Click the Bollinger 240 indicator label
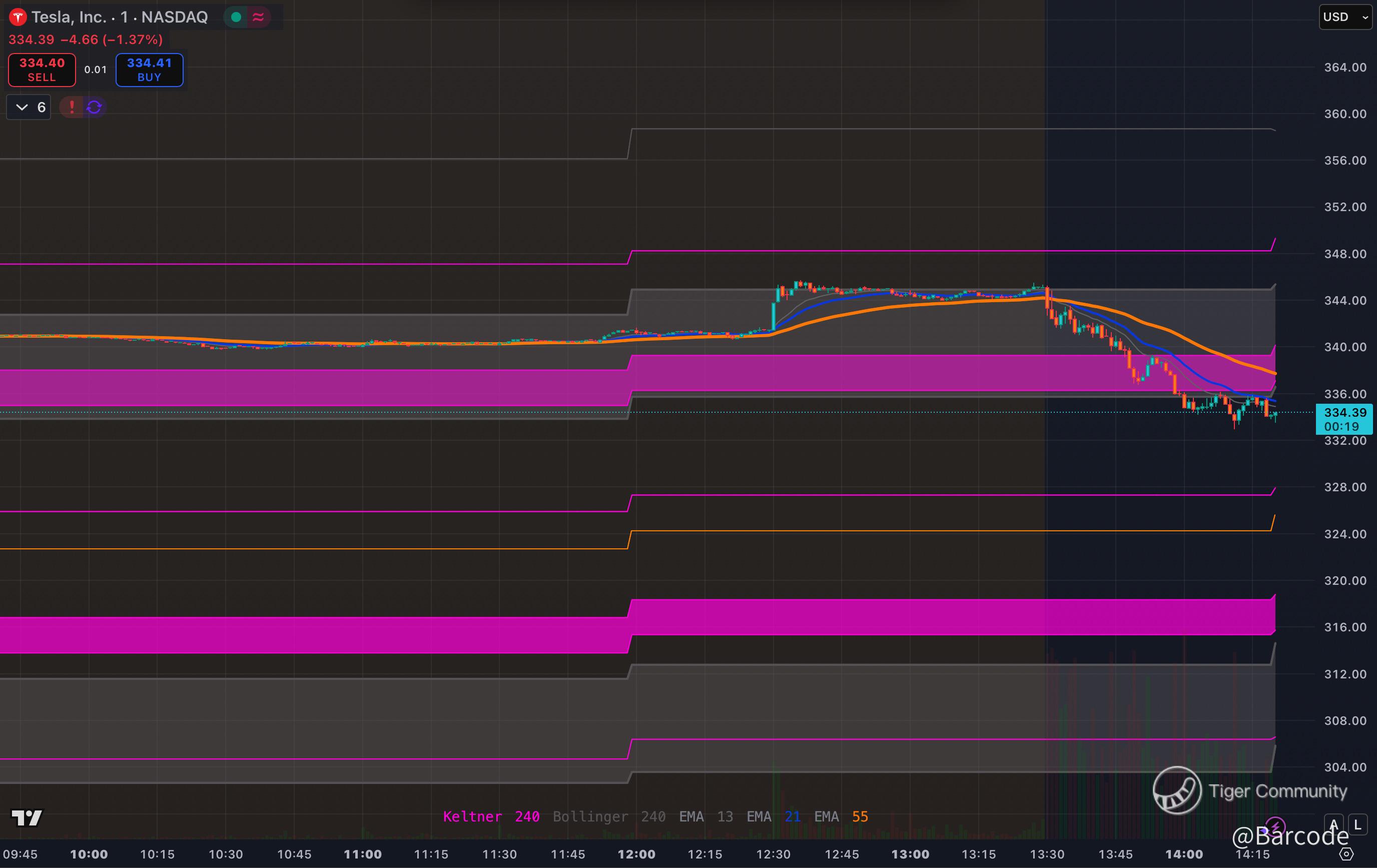Screen dimensions: 1377x868 click(x=608, y=816)
